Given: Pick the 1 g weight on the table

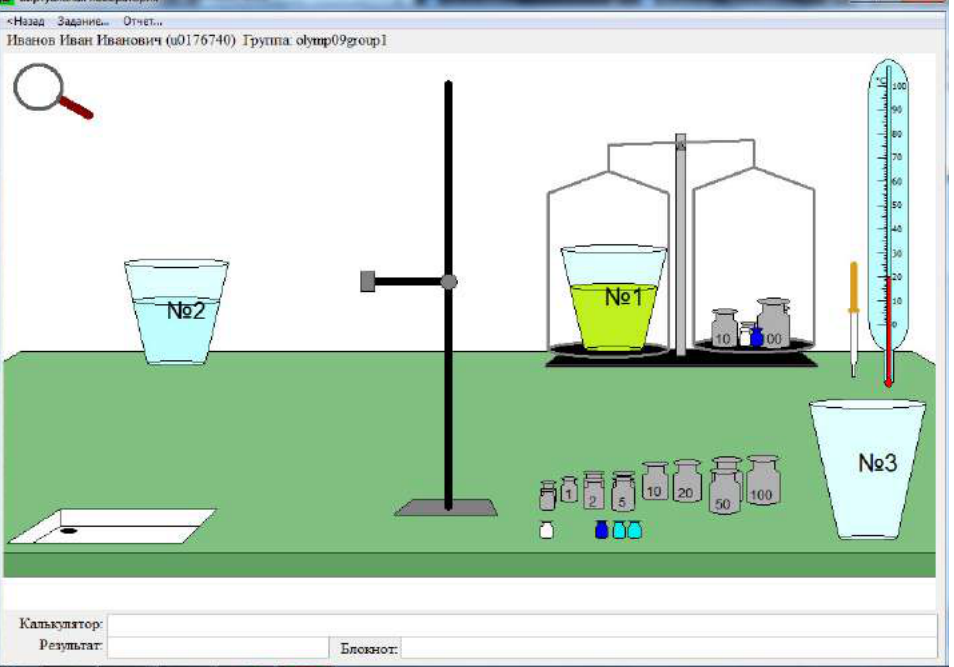Looking at the screenshot, I should pos(569,489).
